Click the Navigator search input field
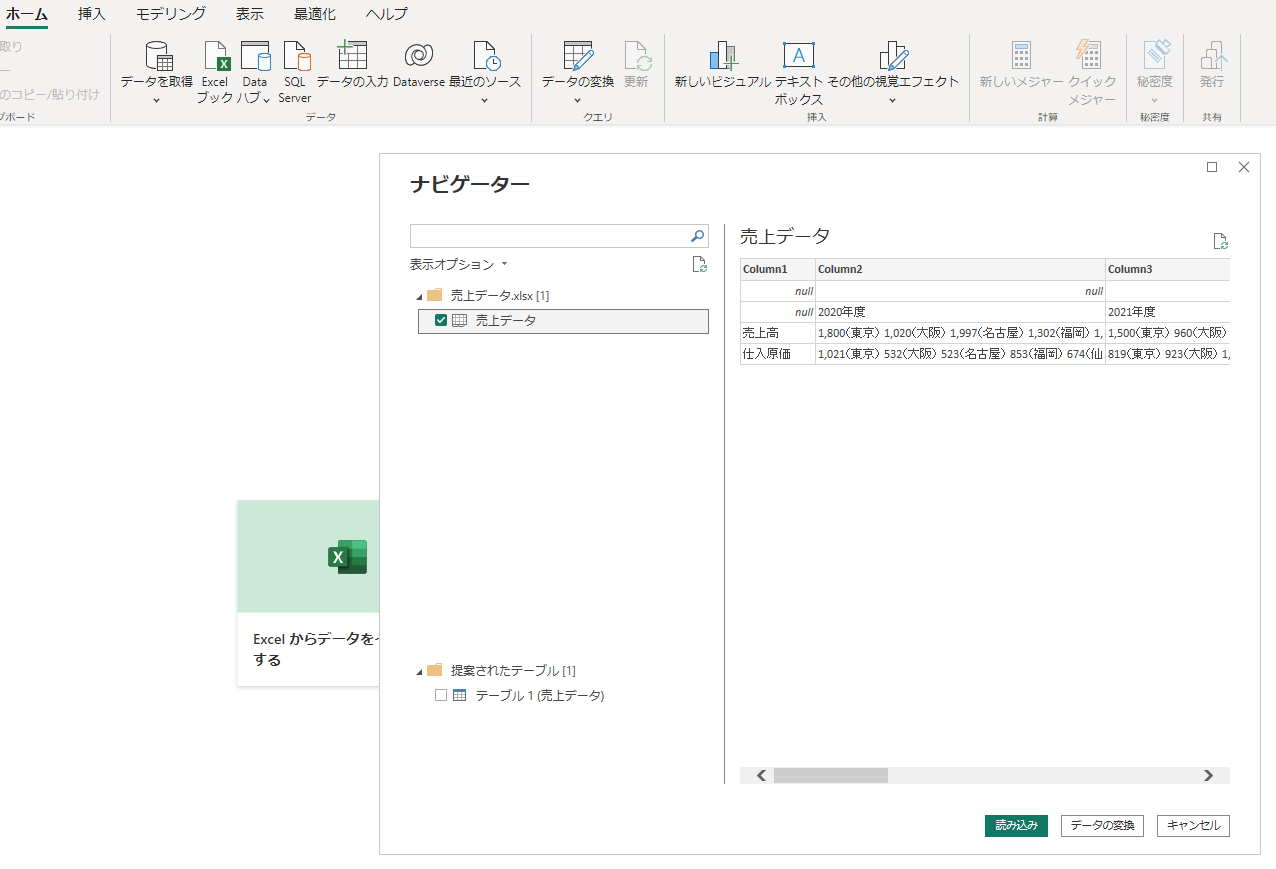 [x=549, y=236]
